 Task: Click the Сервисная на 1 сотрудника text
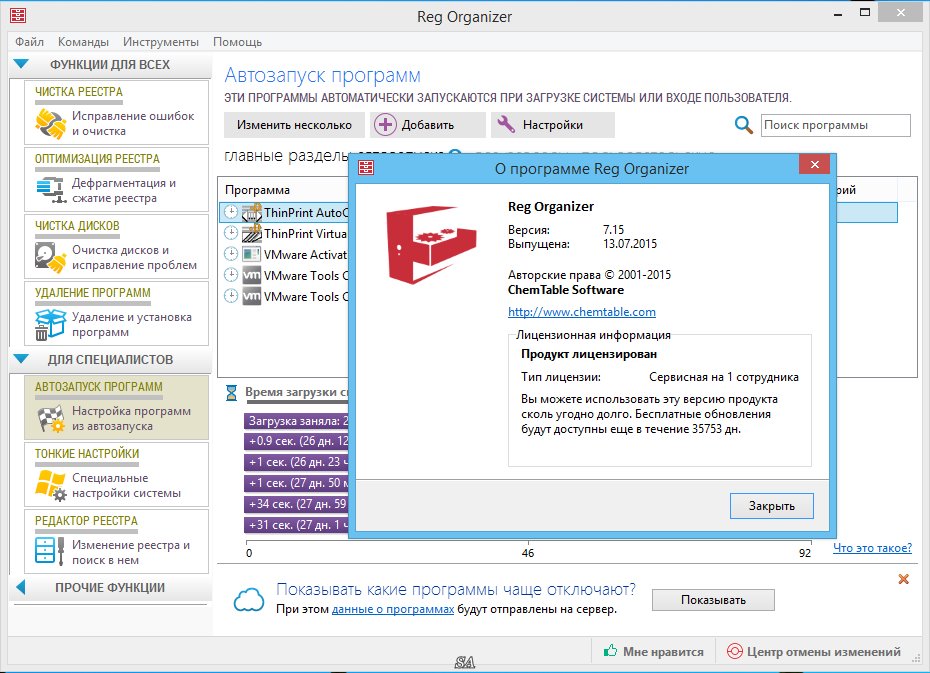[724, 377]
